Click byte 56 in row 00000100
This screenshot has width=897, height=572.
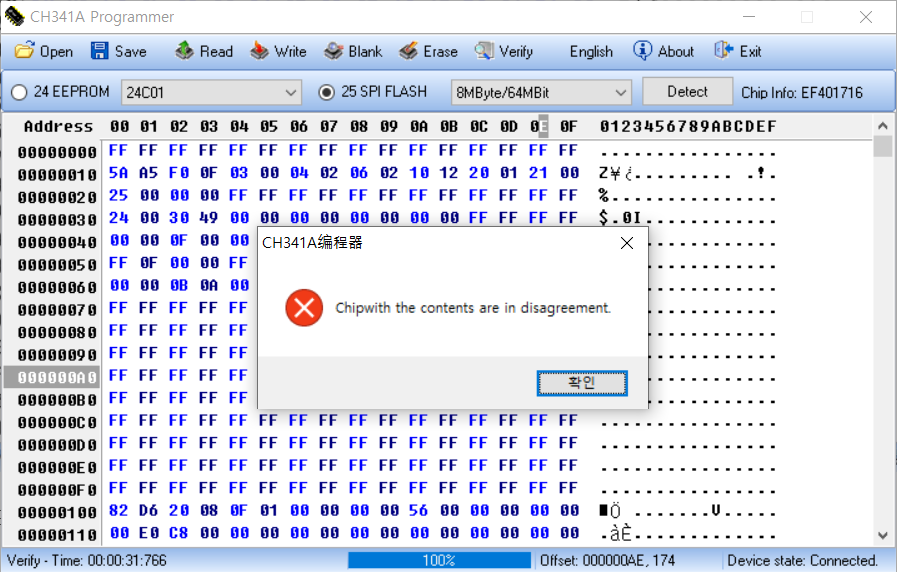pos(419,510)
